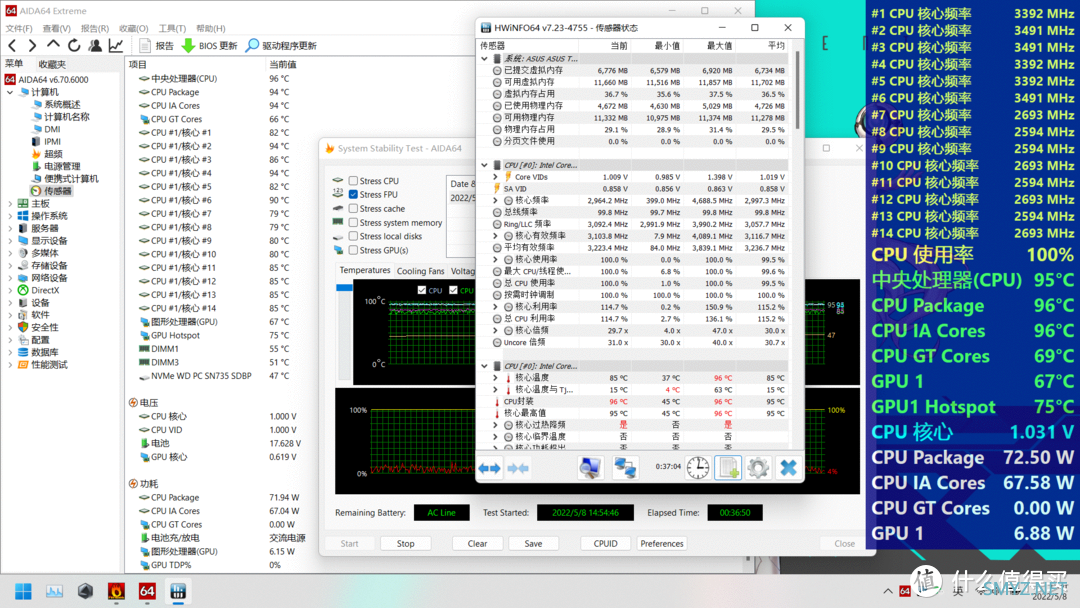The height and width of the screenshot is (608, 1080).
Task: Click HWiNFO expand-columns blue arrows icon
Action: (x=490, y=468)
